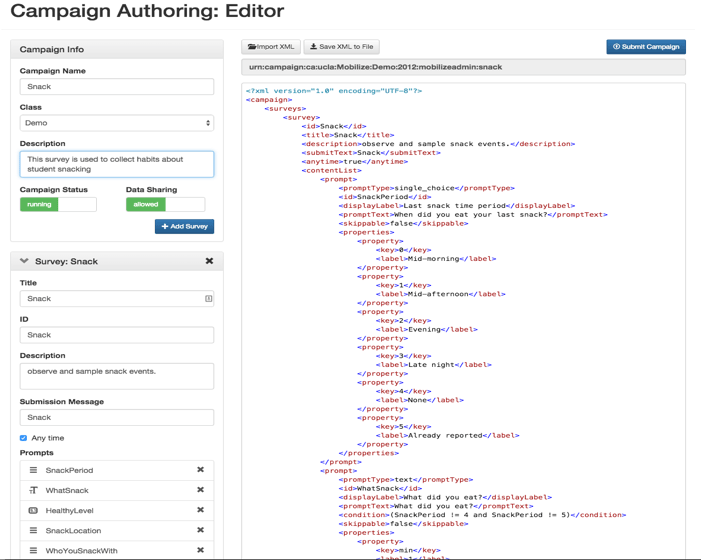Add a new survey

184,227
